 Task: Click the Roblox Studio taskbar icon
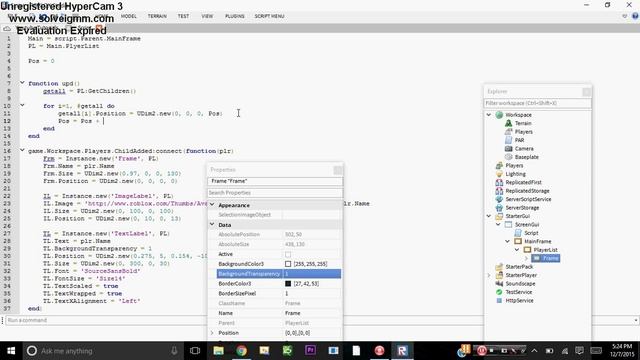click(402, 351)
